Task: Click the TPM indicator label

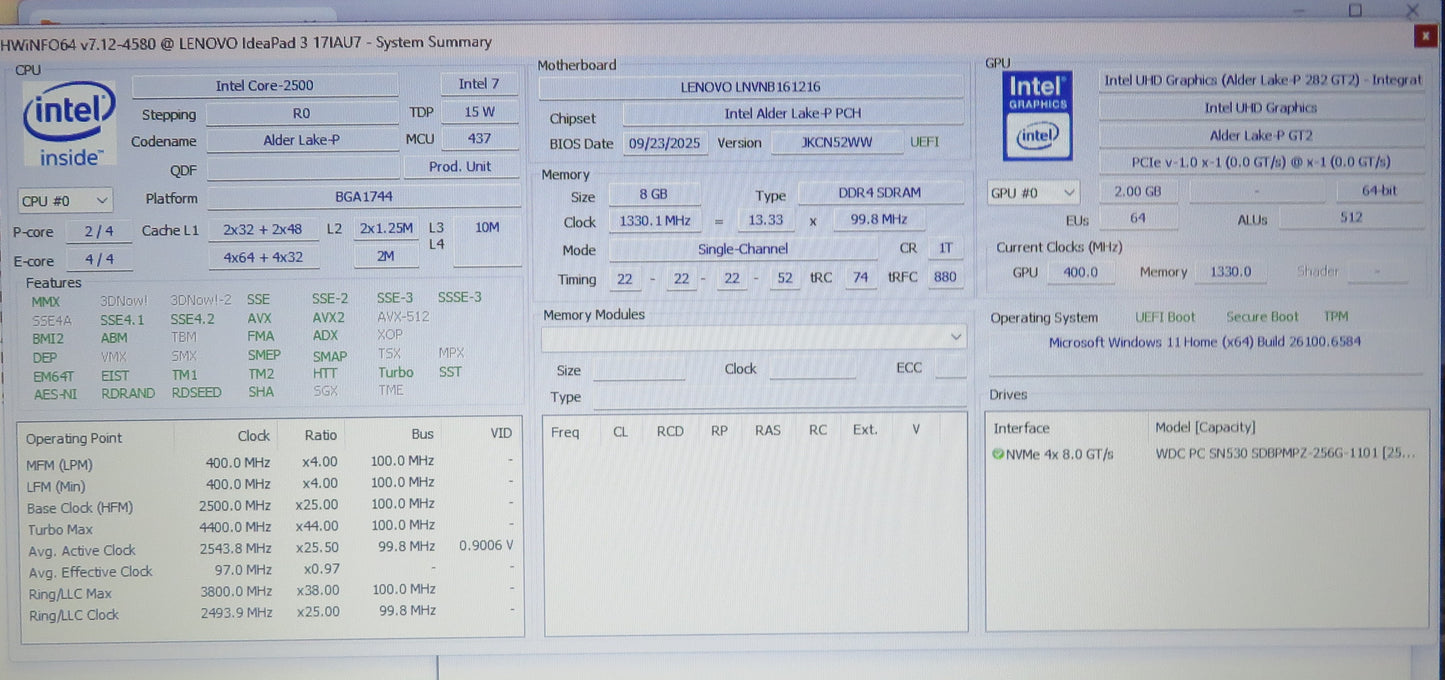Action: tap(1336, 316)
